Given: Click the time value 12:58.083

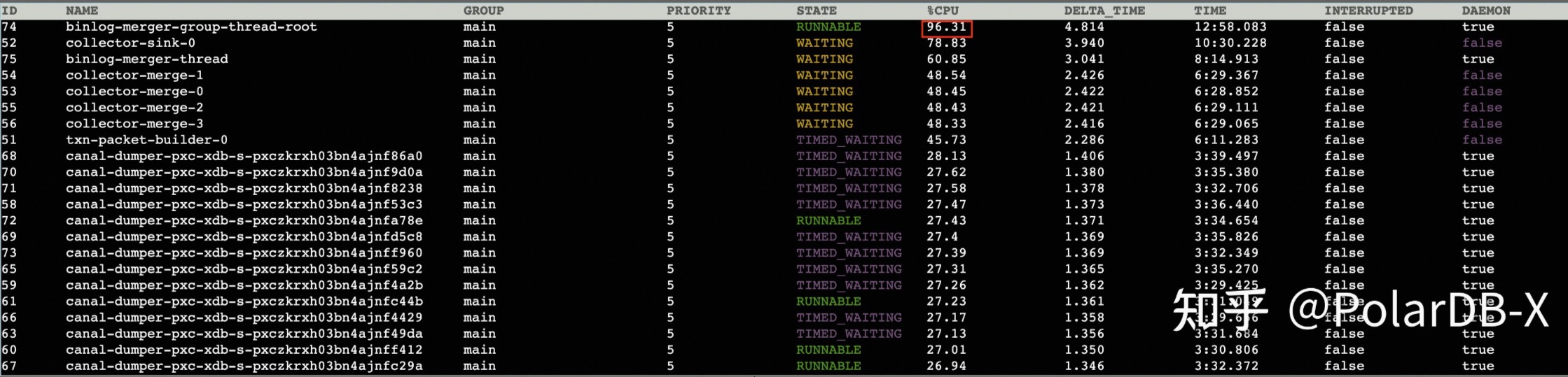Looking at the screenshot, I should (x=1230, y=27).
